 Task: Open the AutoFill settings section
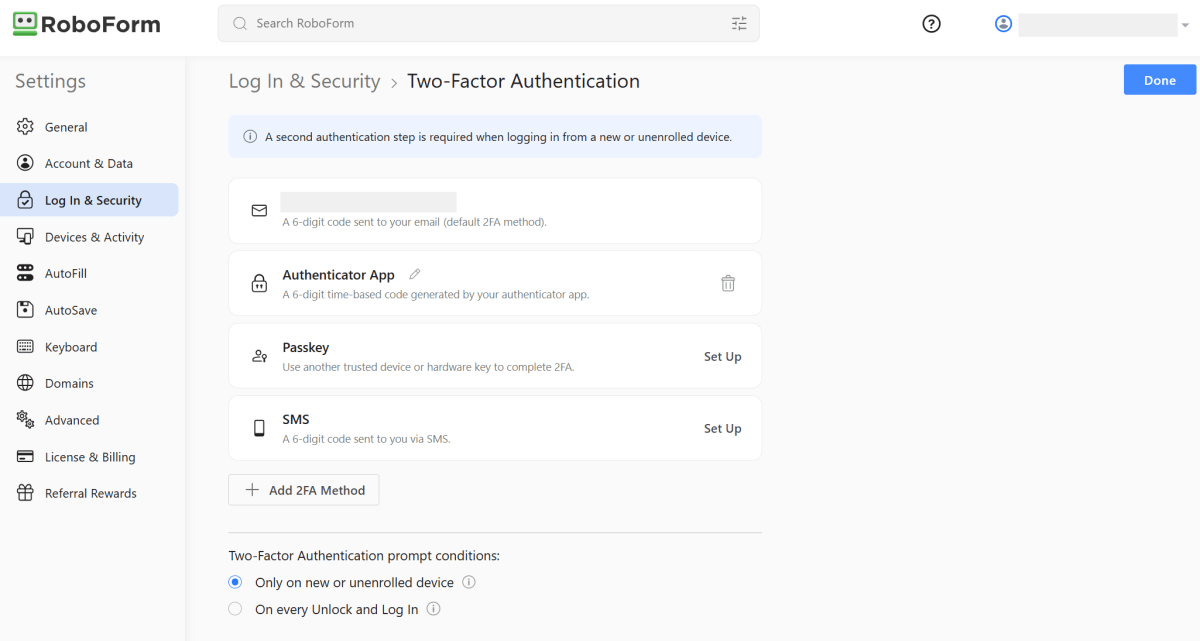click(66, 274)
